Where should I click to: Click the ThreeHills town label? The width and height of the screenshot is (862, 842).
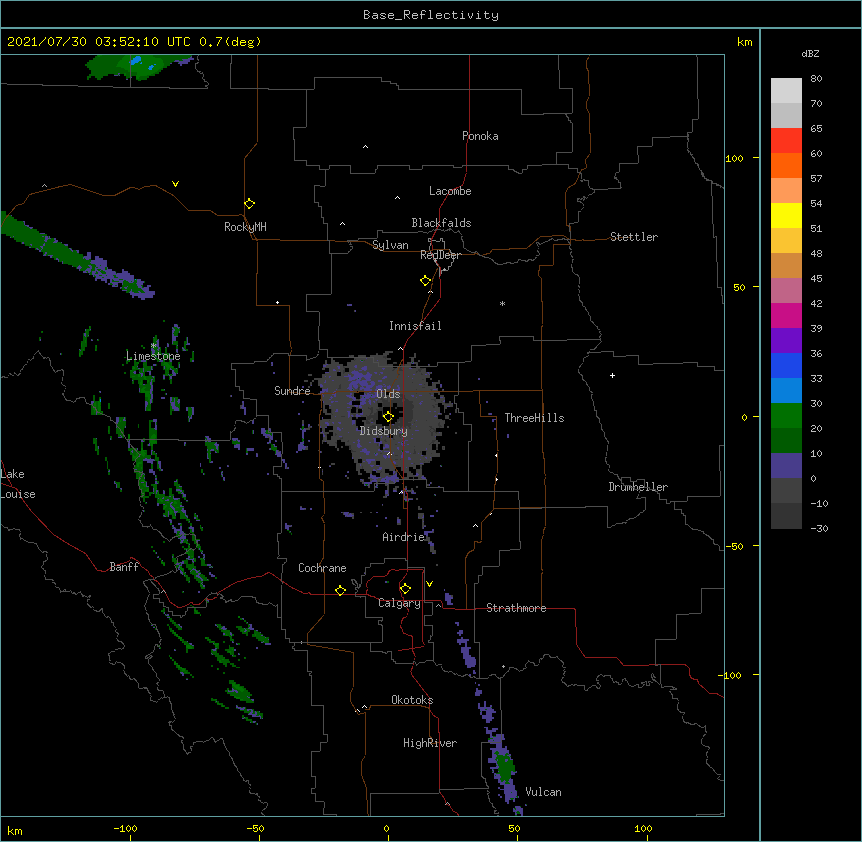pyautogui.click(x=534, y=418)
